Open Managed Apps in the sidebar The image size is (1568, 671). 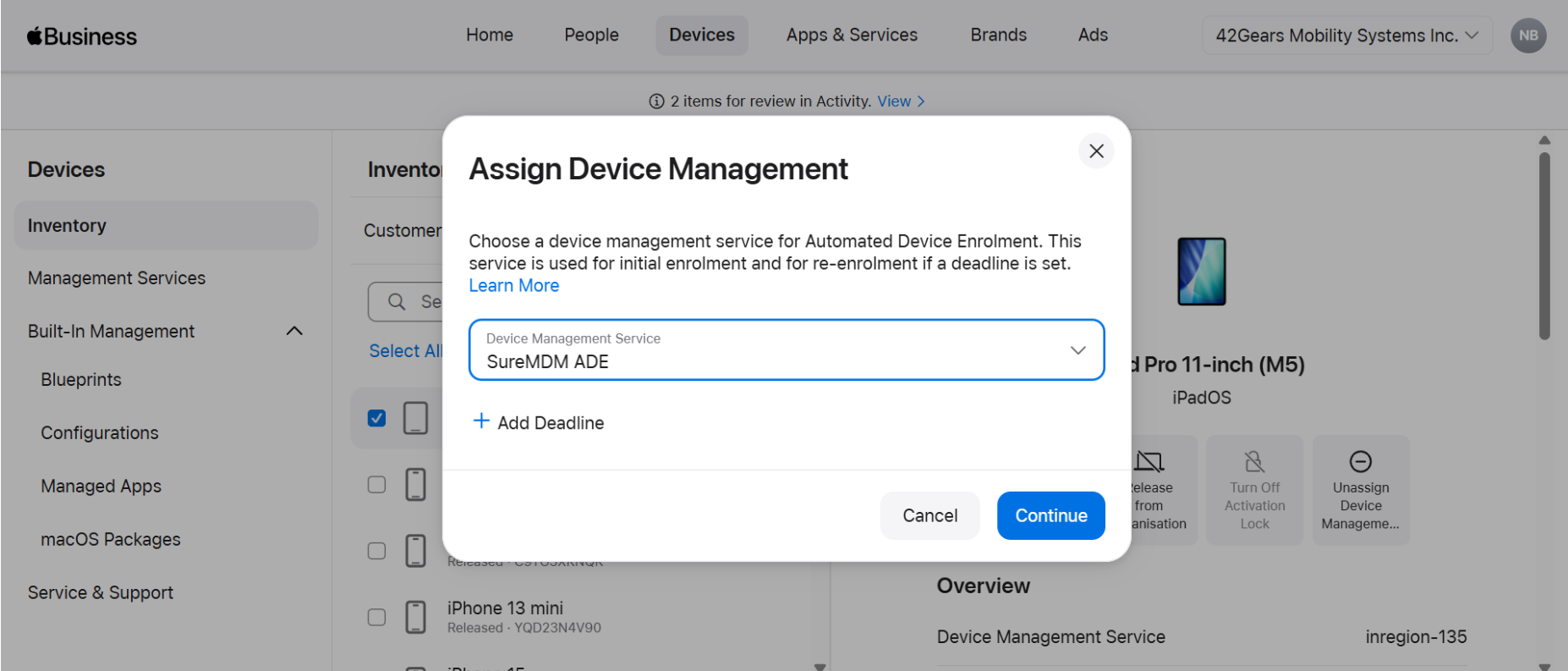[x=101, y=487]
